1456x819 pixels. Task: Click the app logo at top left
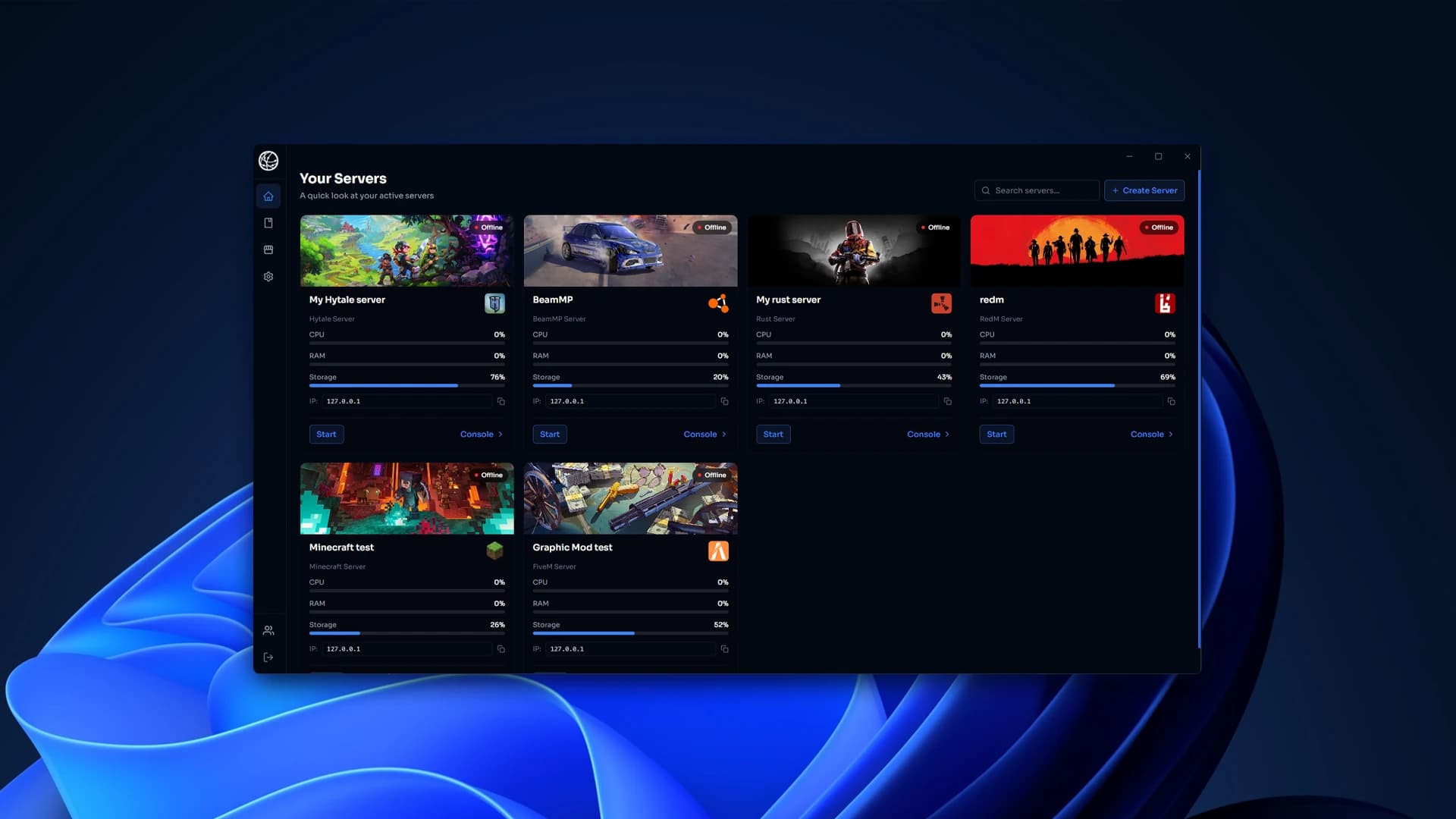click(268, 161)
